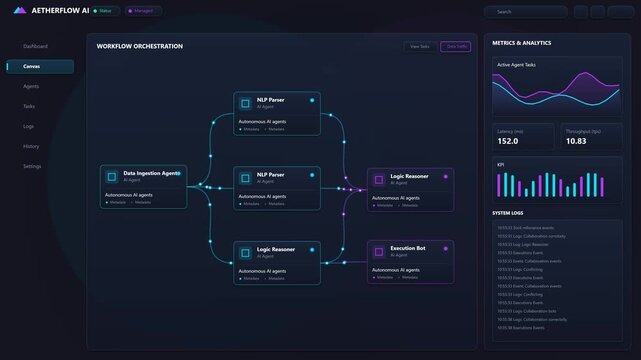Click the 'Data Ingestion Agent' node title
The height and width of the screenshot is (360, 641).
point(150,173)
